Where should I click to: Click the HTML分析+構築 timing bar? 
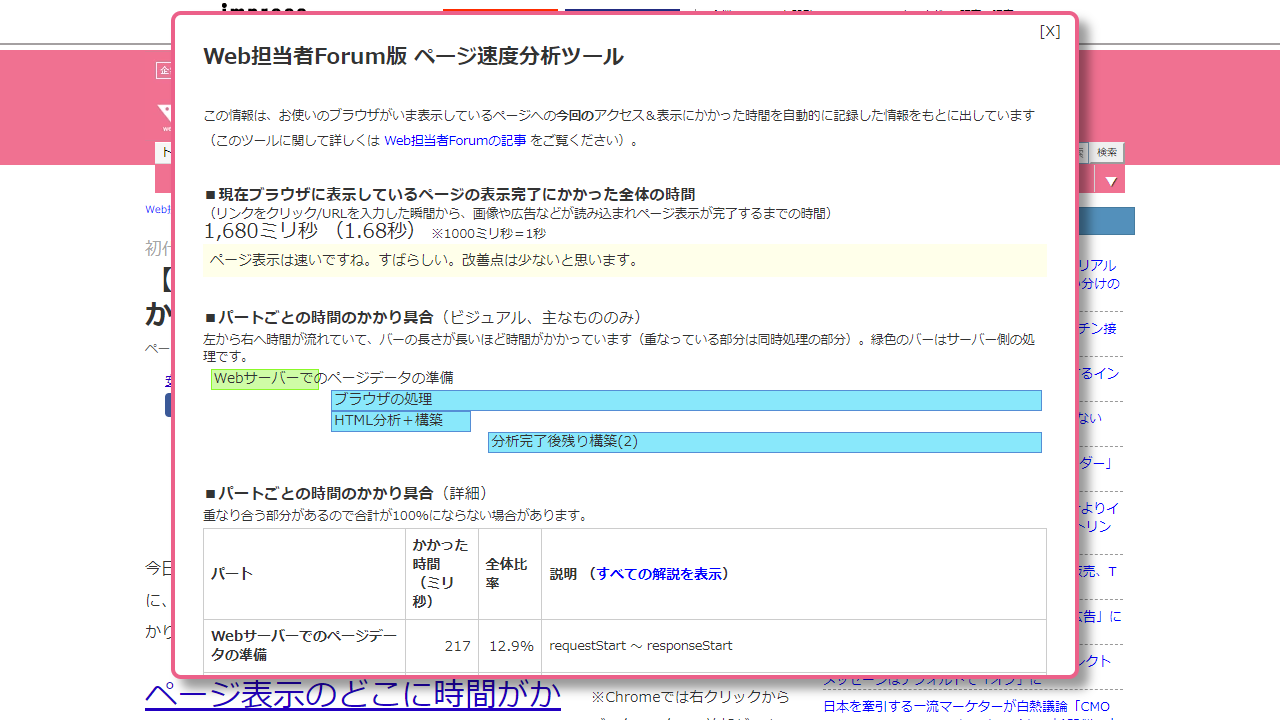click(401, 421)
